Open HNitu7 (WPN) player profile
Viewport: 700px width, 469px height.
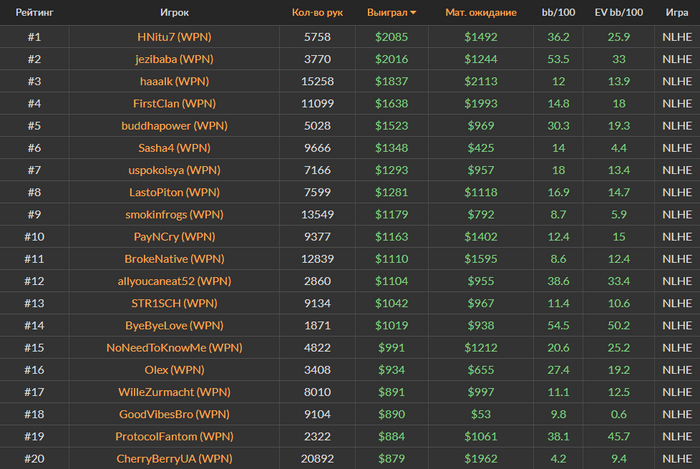[x=174, y=37]
